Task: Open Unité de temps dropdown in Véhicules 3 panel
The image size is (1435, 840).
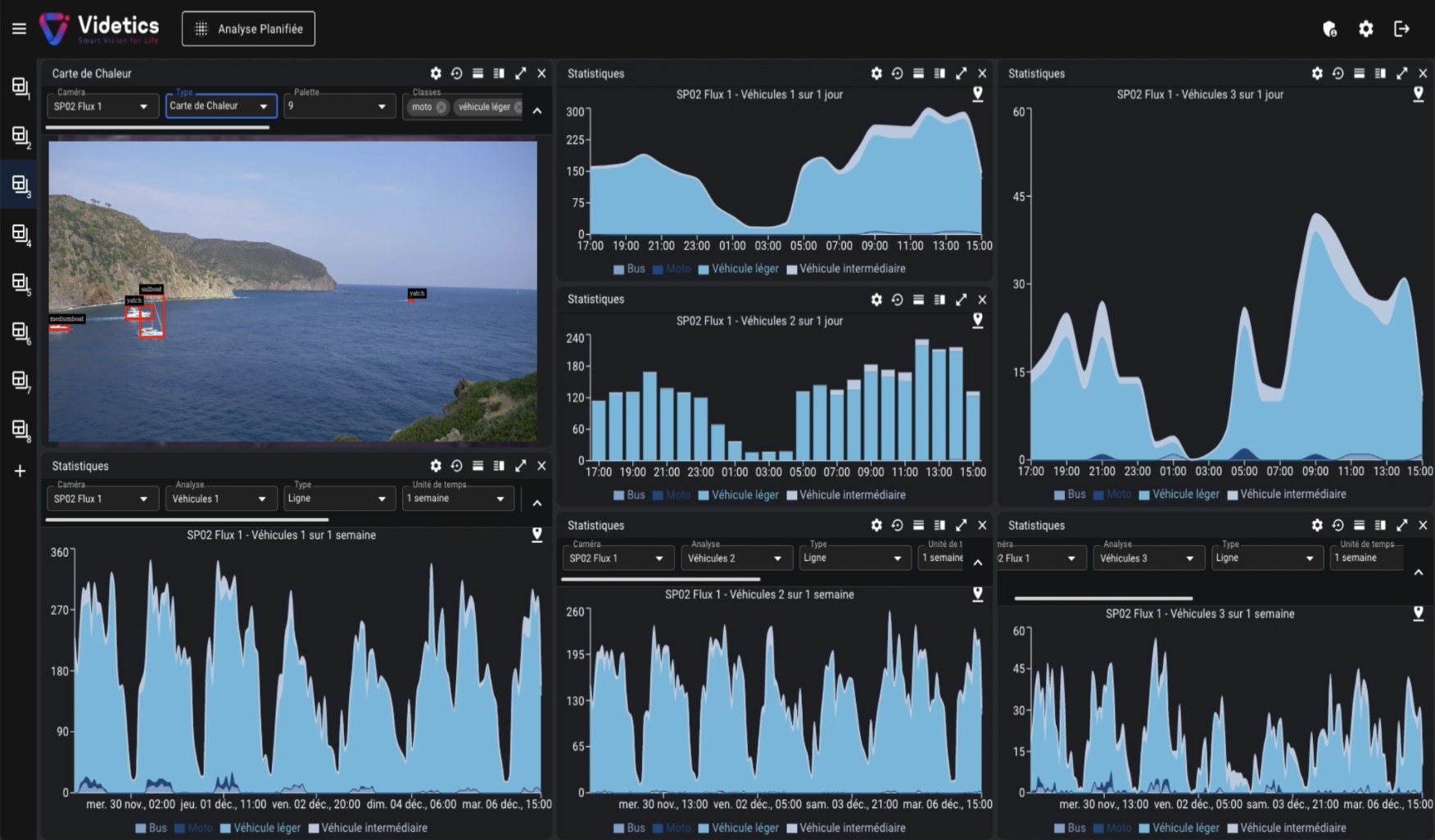Action: tap(1367, 558)
